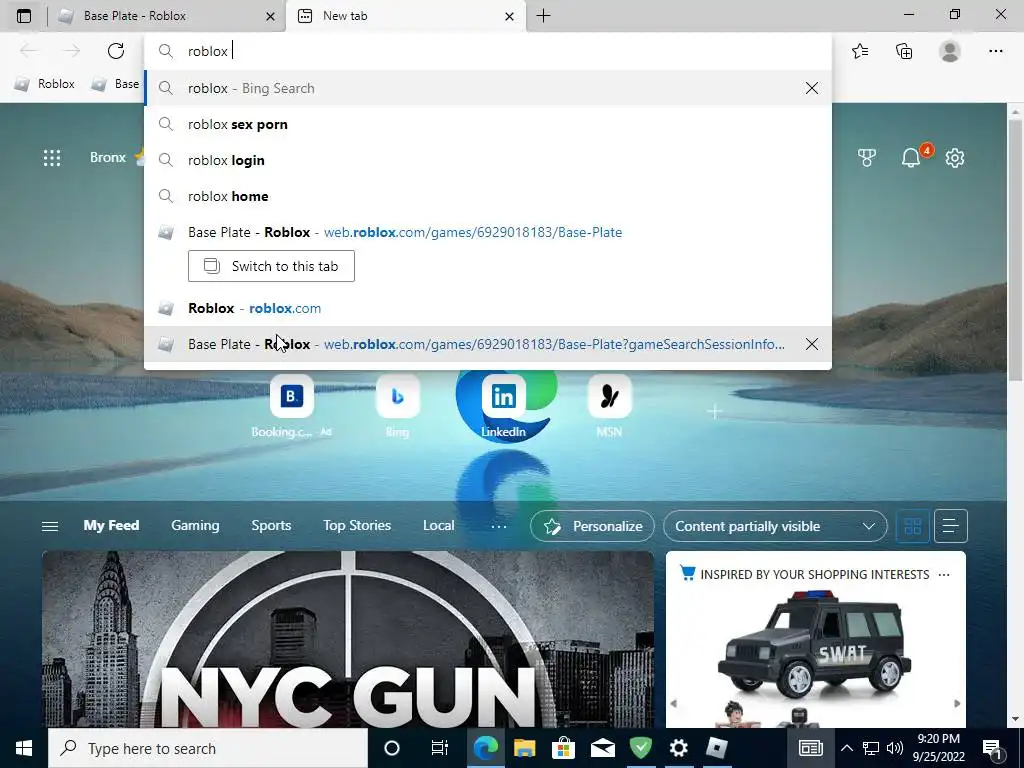Open the Collections icon
This screenshot has height=768, width=1024.
pos(904,51)
